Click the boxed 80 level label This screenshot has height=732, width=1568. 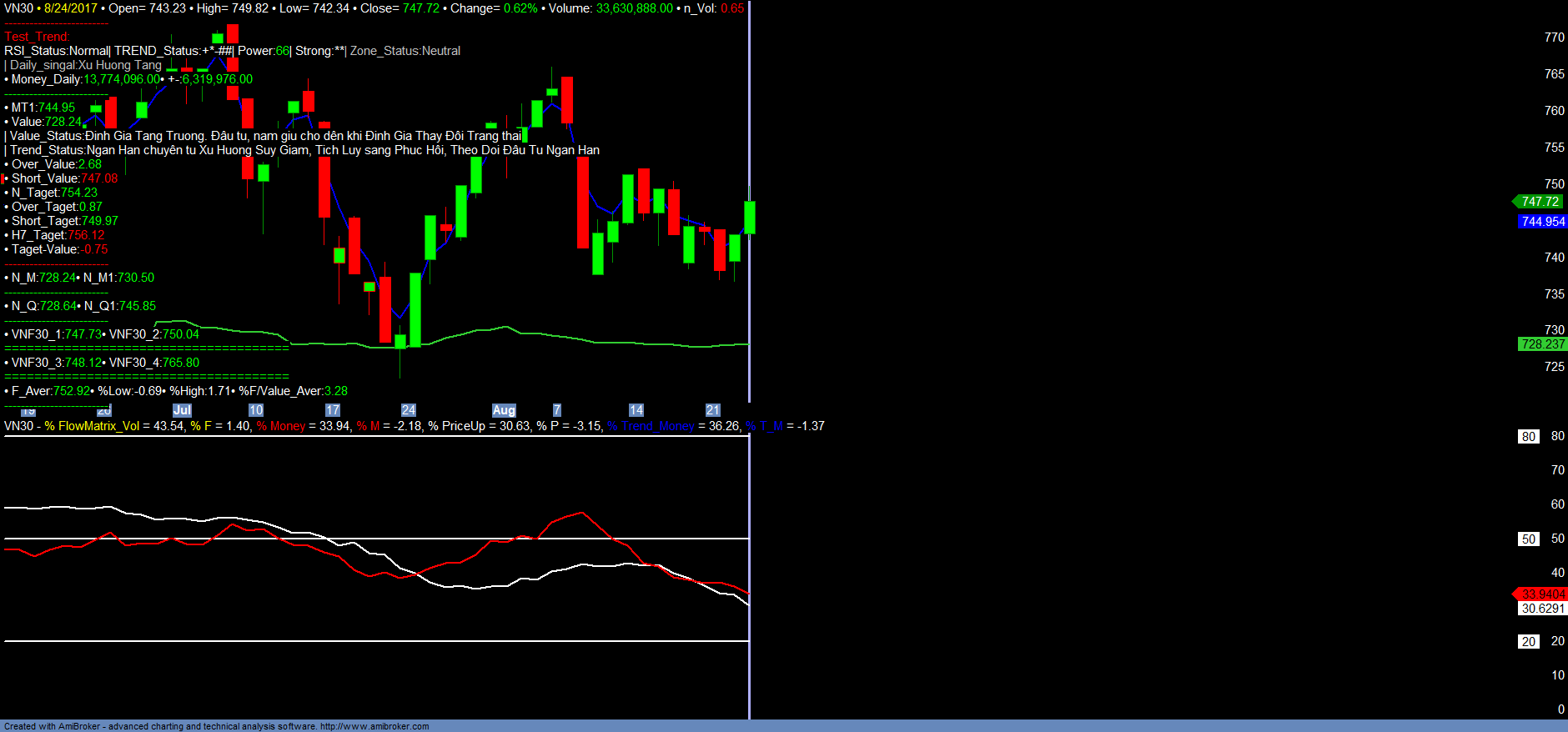(1528, 437)
